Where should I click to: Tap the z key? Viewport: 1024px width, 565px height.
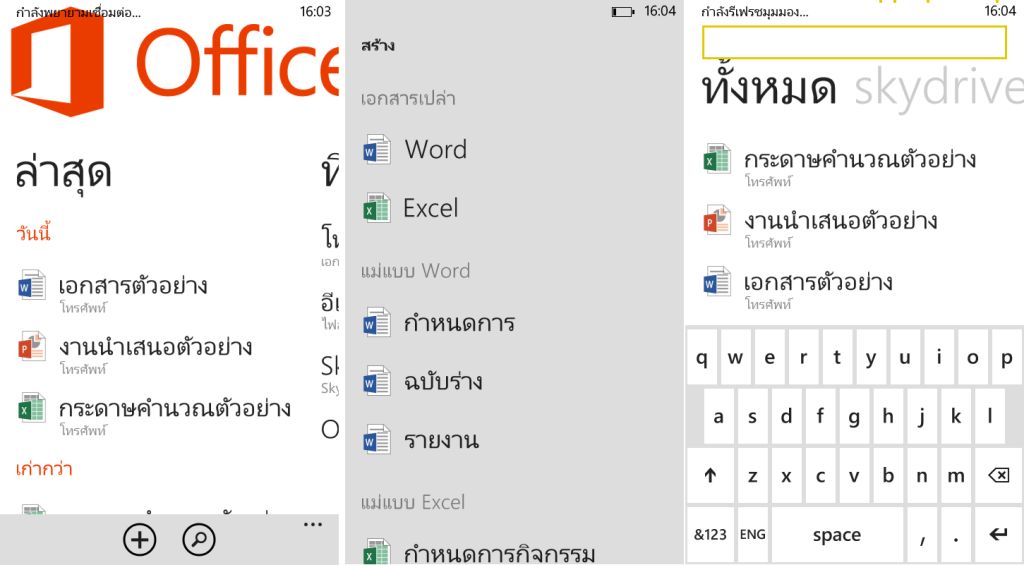click(752, 476)
